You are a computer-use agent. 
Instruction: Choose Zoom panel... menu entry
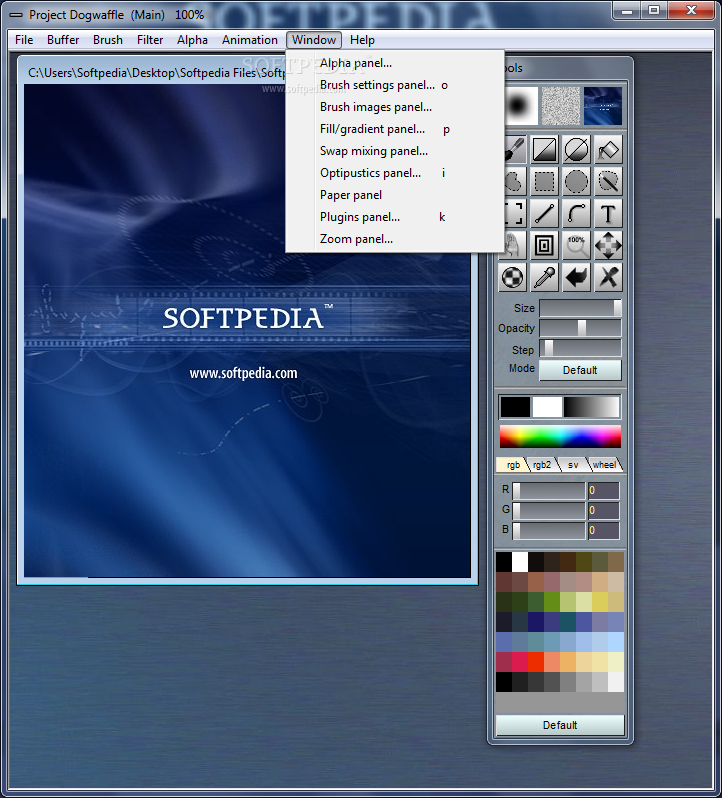tap(395, 239)
